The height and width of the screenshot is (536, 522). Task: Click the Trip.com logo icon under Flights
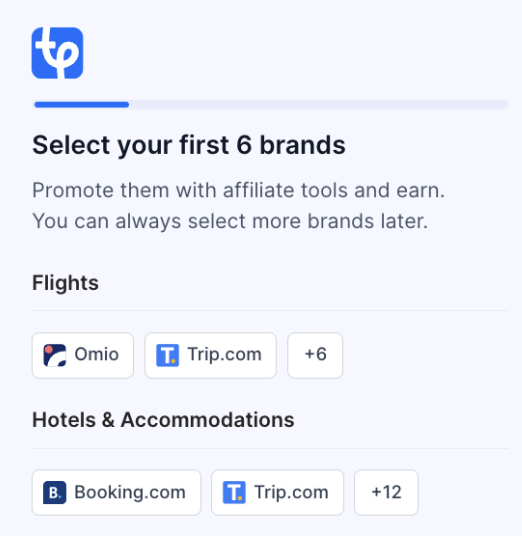pos(168,356)
